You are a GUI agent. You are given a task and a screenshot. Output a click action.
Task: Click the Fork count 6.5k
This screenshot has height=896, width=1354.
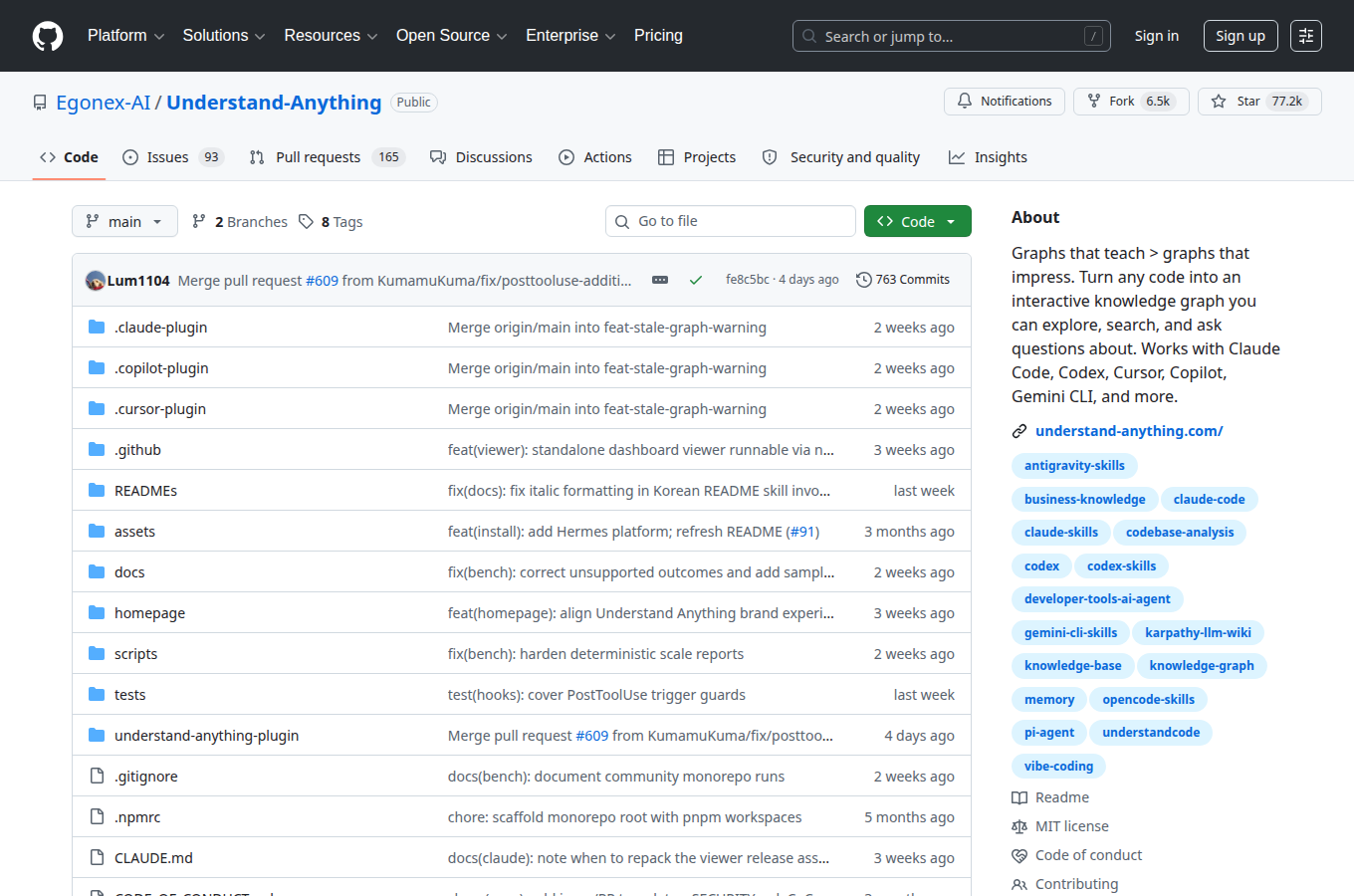coord(1158,102)
